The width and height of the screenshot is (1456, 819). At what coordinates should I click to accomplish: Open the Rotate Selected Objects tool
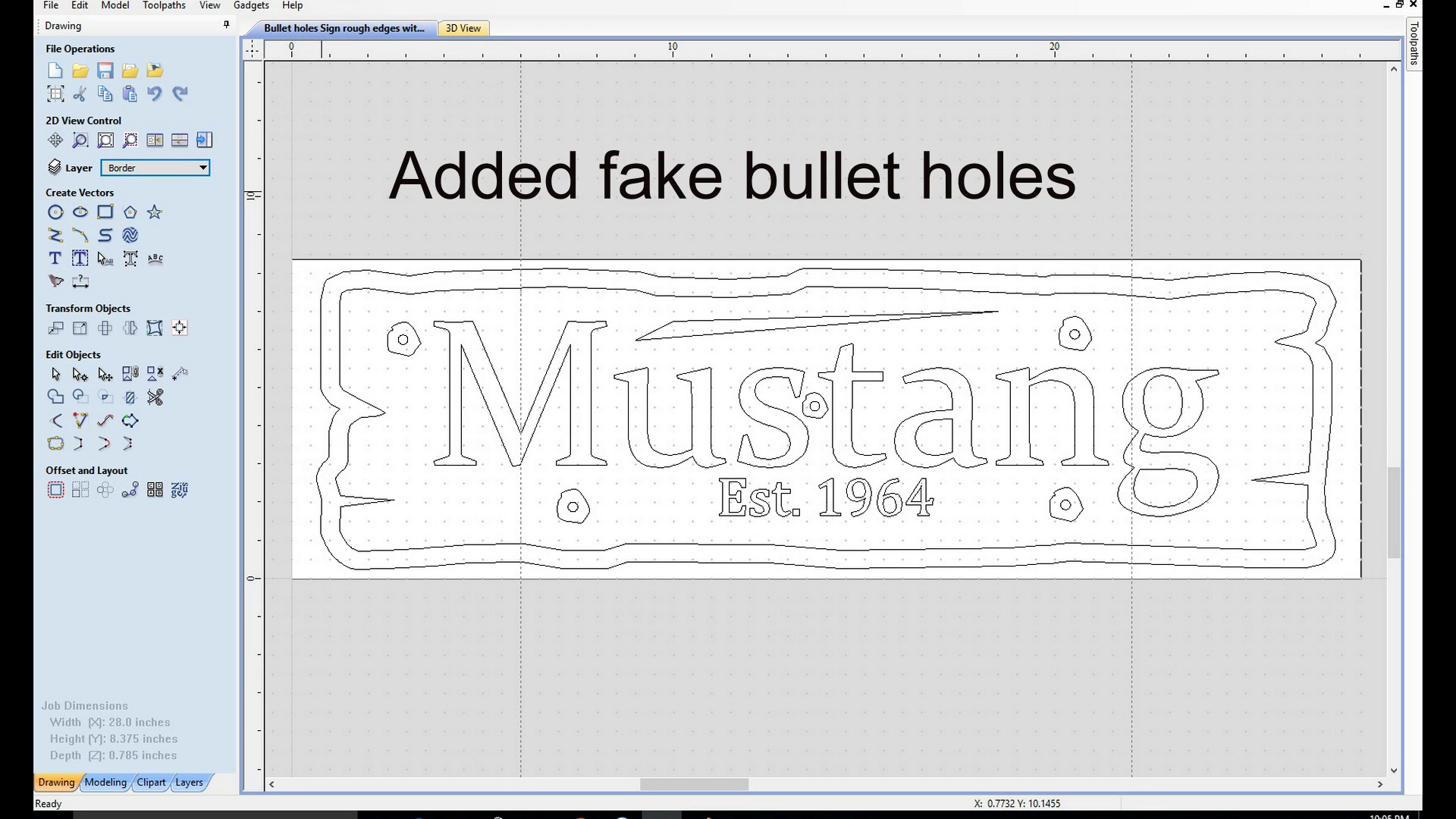(105, 328)
